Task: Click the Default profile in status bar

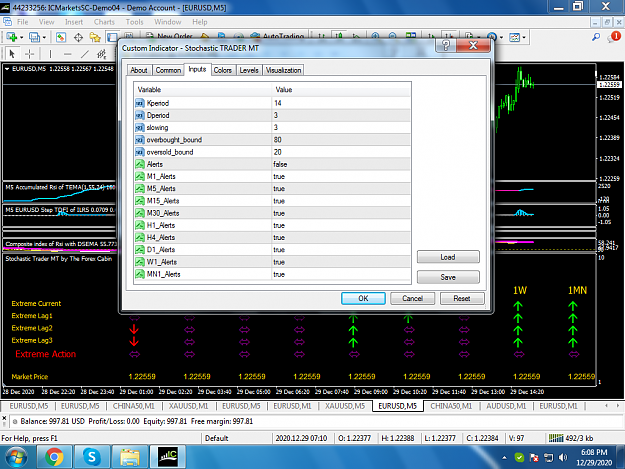Action: coord(216,438)
